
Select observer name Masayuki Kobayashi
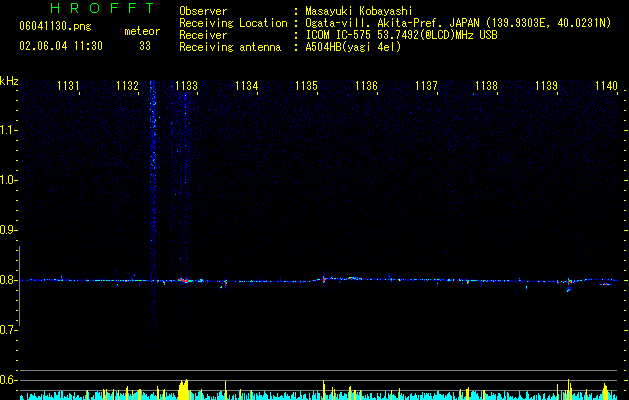[359, 11]
